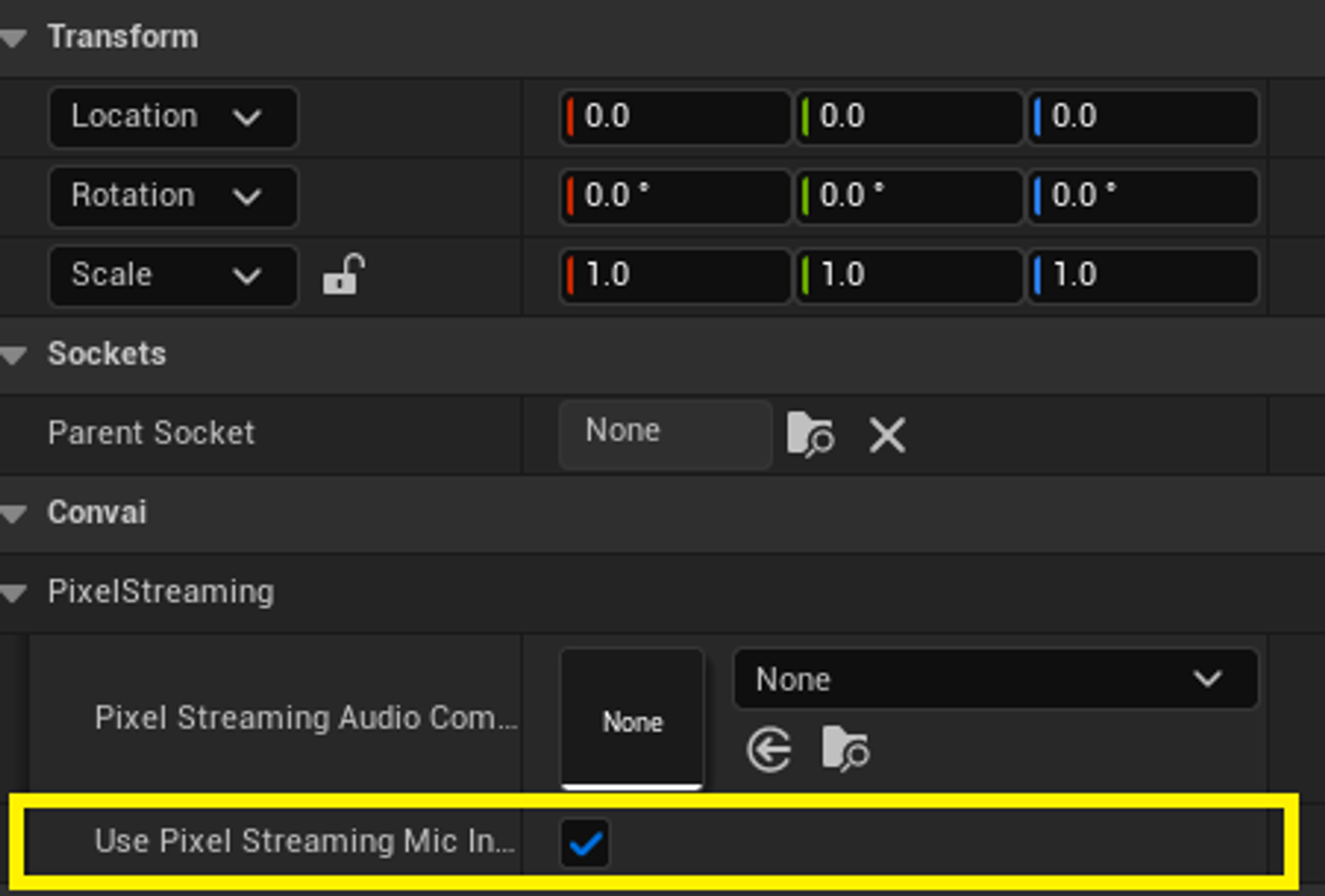The image size is (1325, 896).
Task: Open the Audio Component None dropdown
Action: (x=996, y=679)
